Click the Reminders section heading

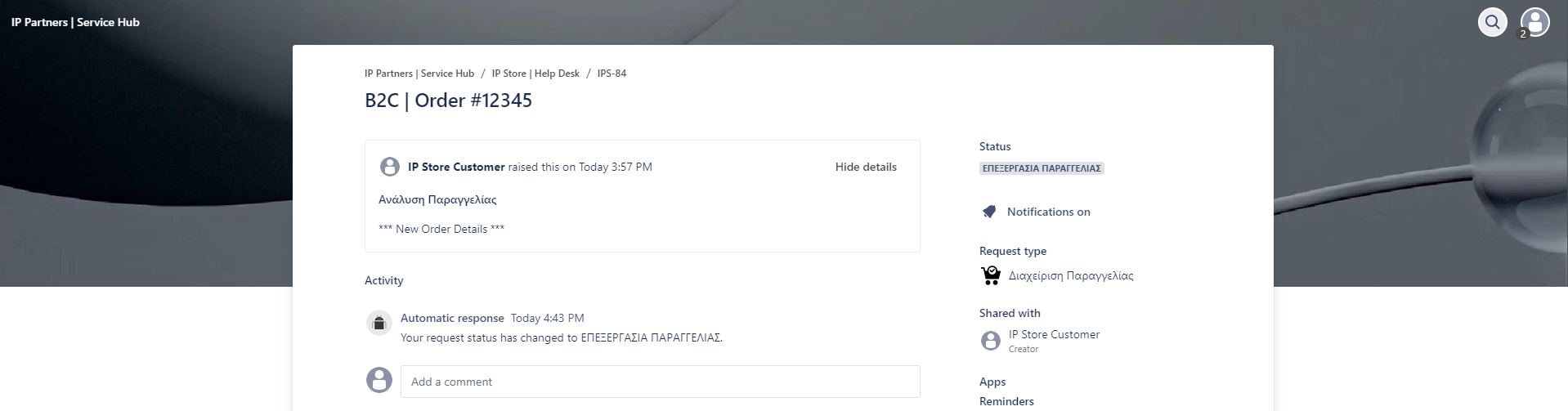point(1006,401)
